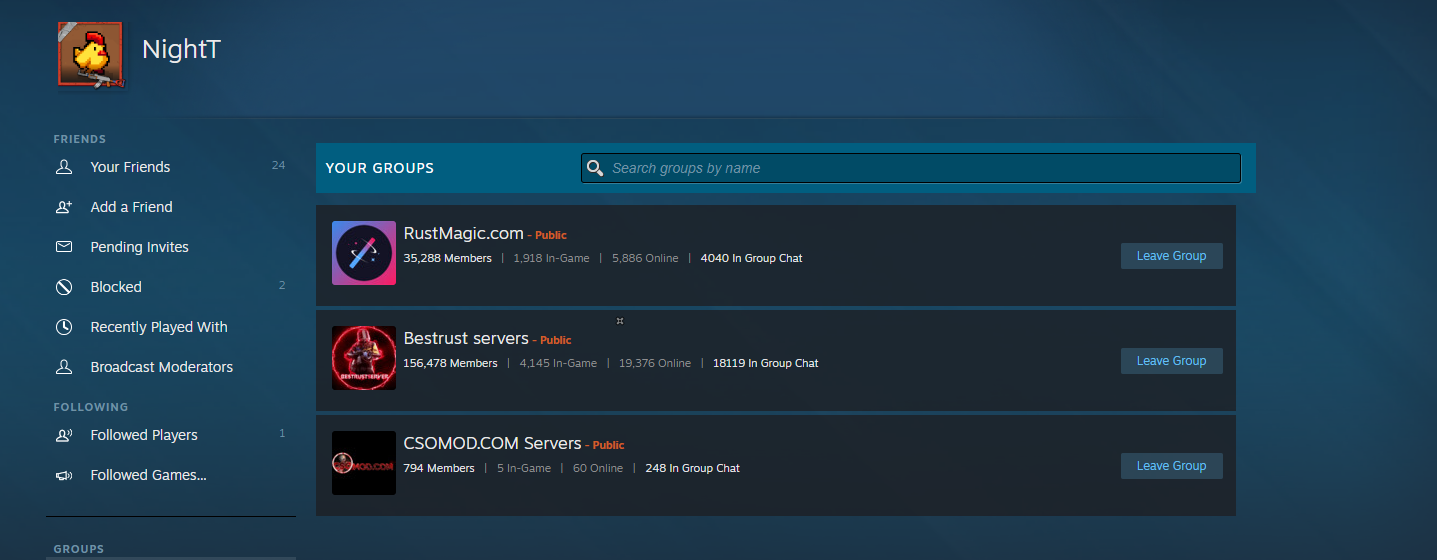Select Pending Invites in the sidebar
Image resolution: width=1437 pixels, height=560 pixels.
tap(139, 247)
